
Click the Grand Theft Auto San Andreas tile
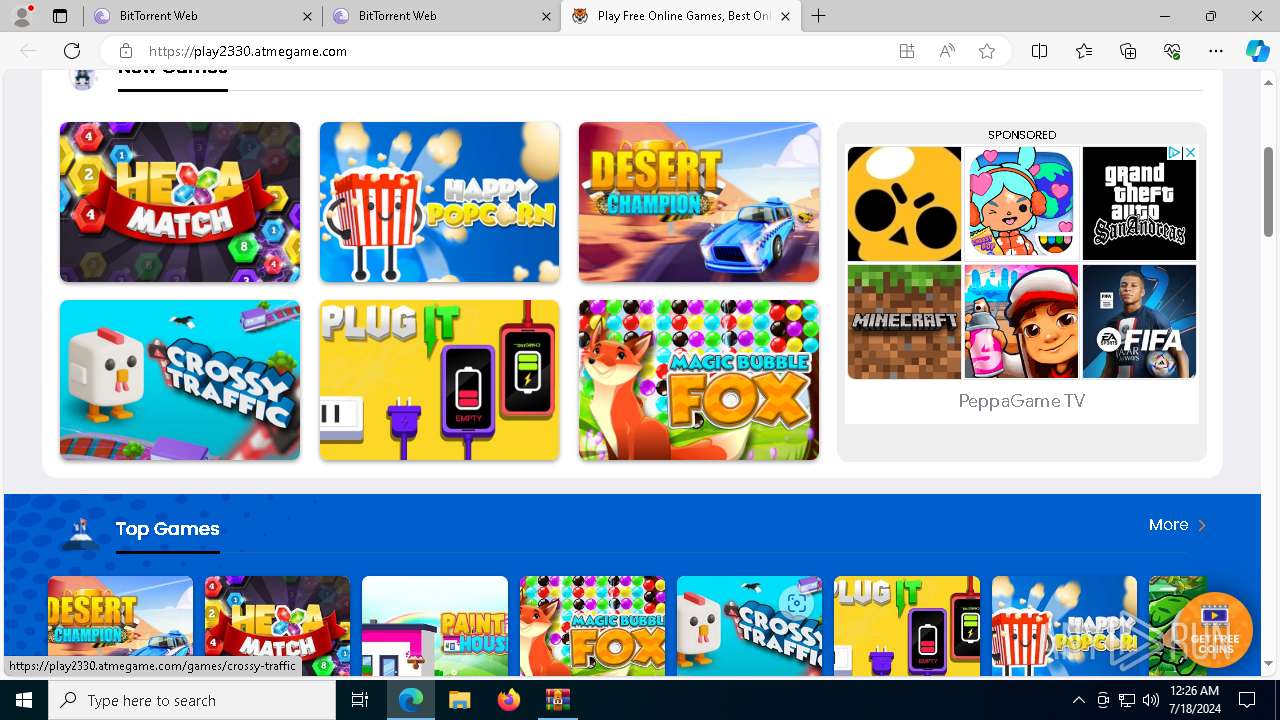point(1139,204)
